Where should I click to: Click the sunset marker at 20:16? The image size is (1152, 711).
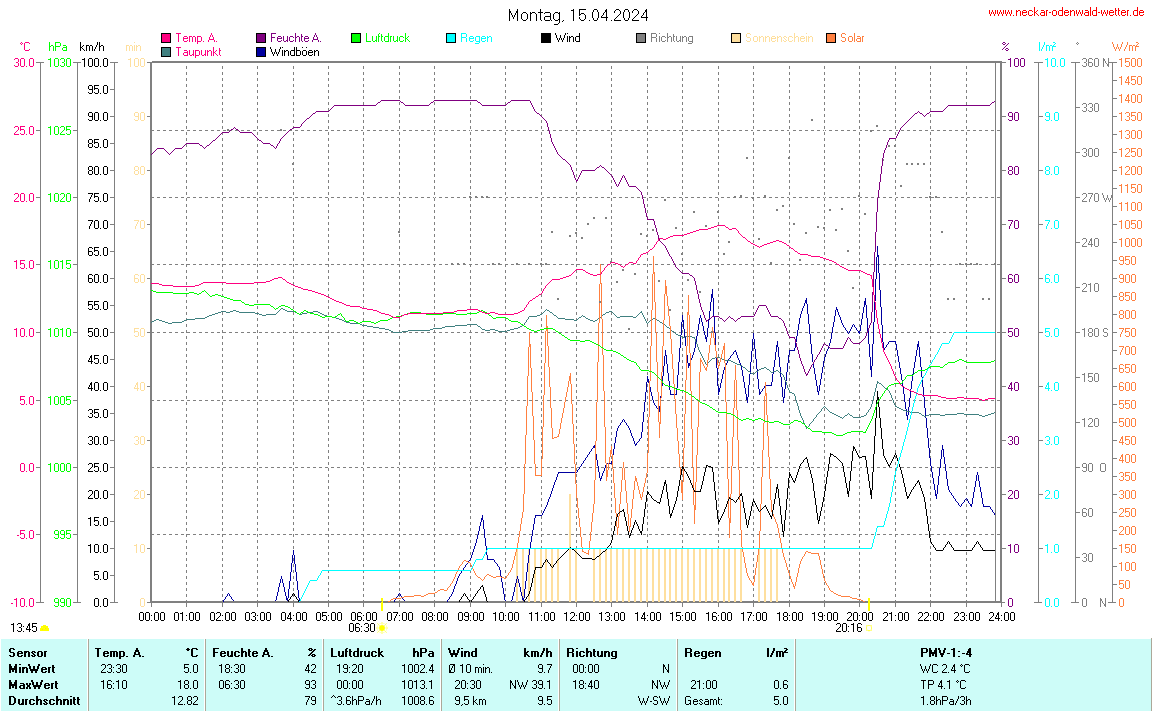[868, 628]
